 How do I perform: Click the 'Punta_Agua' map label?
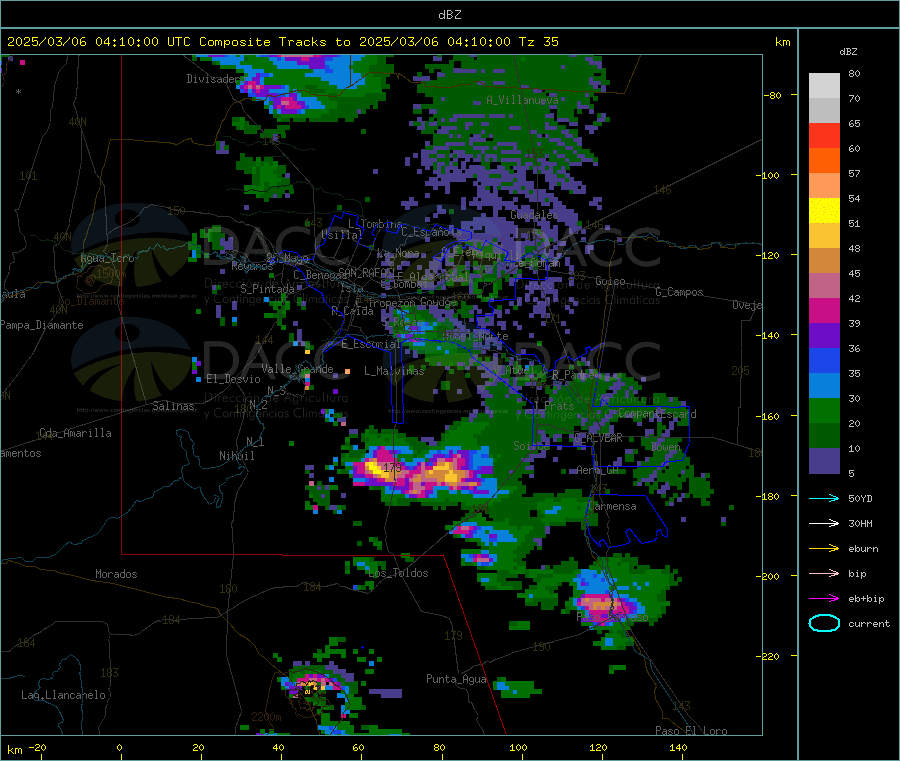tap(456, 679)
